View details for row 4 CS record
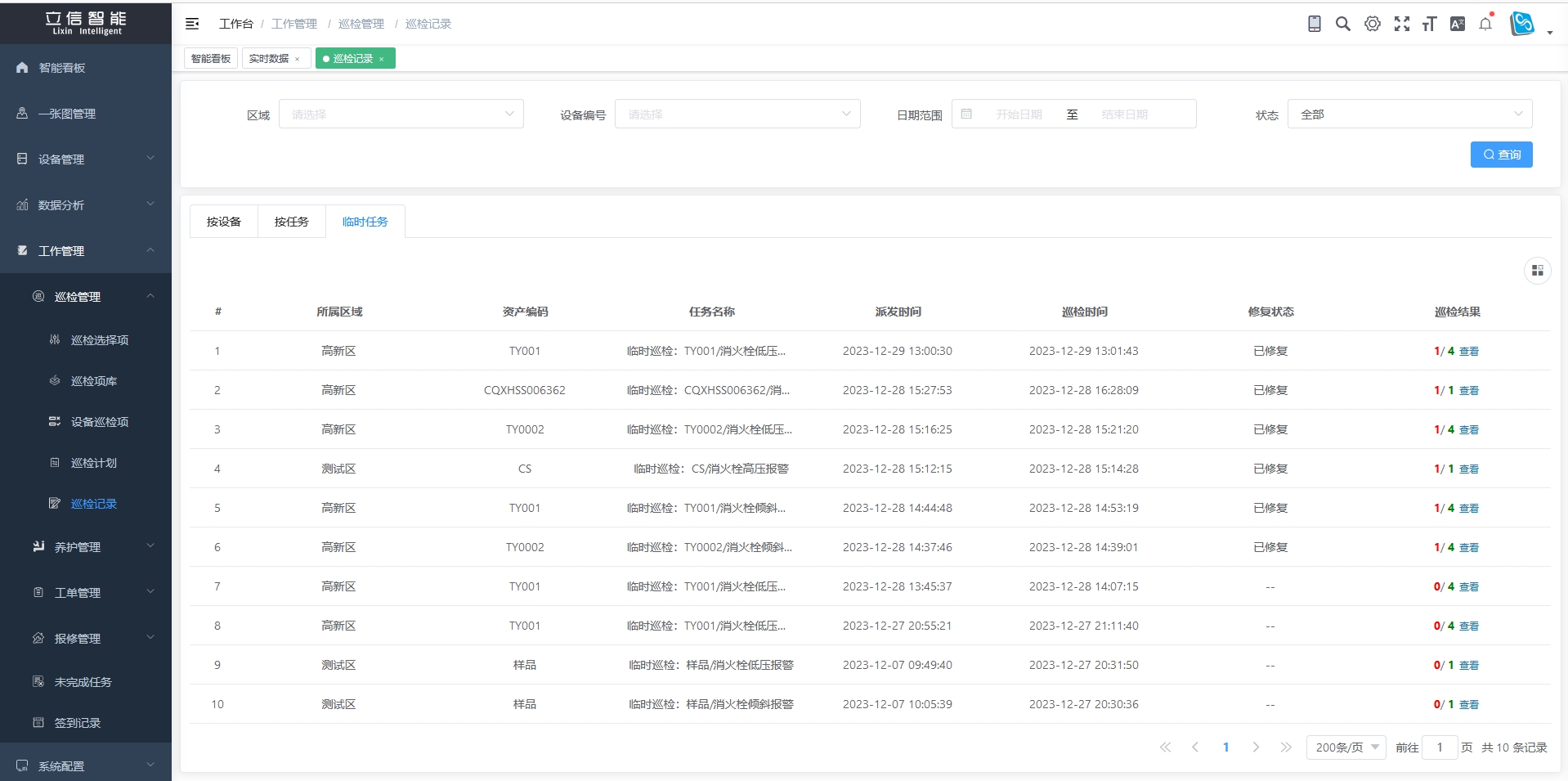 1469,469
